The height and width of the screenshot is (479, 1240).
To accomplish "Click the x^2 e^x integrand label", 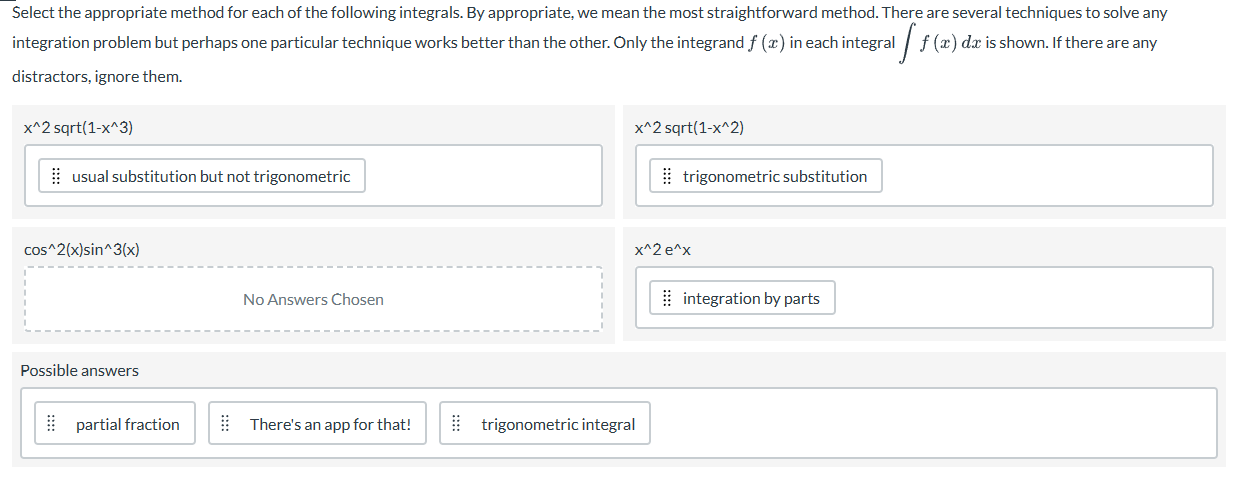I will coord(663,250).
